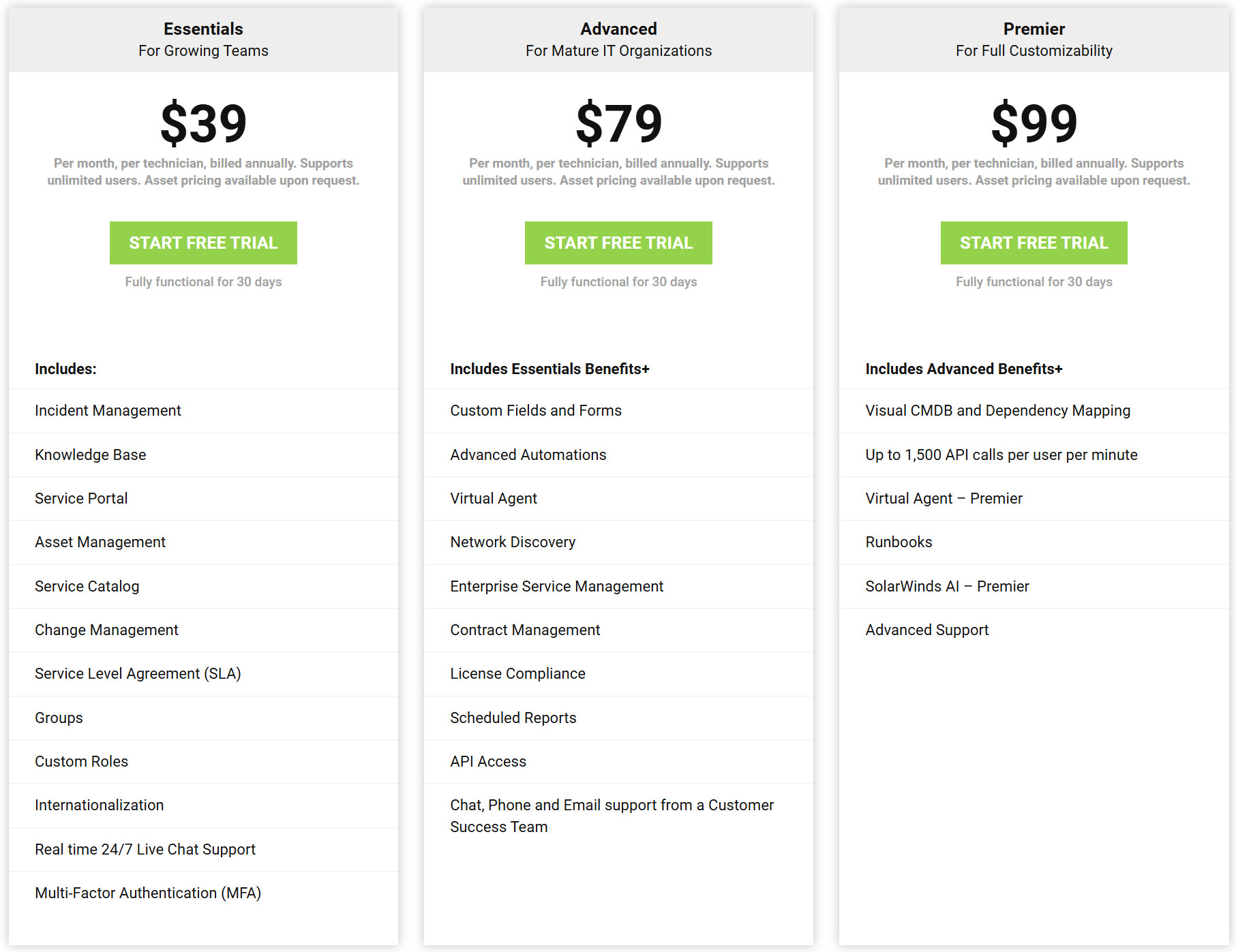The image size is (1236, 952).
Task: Click the Essentials plan heading
Action: coord(203,29)
